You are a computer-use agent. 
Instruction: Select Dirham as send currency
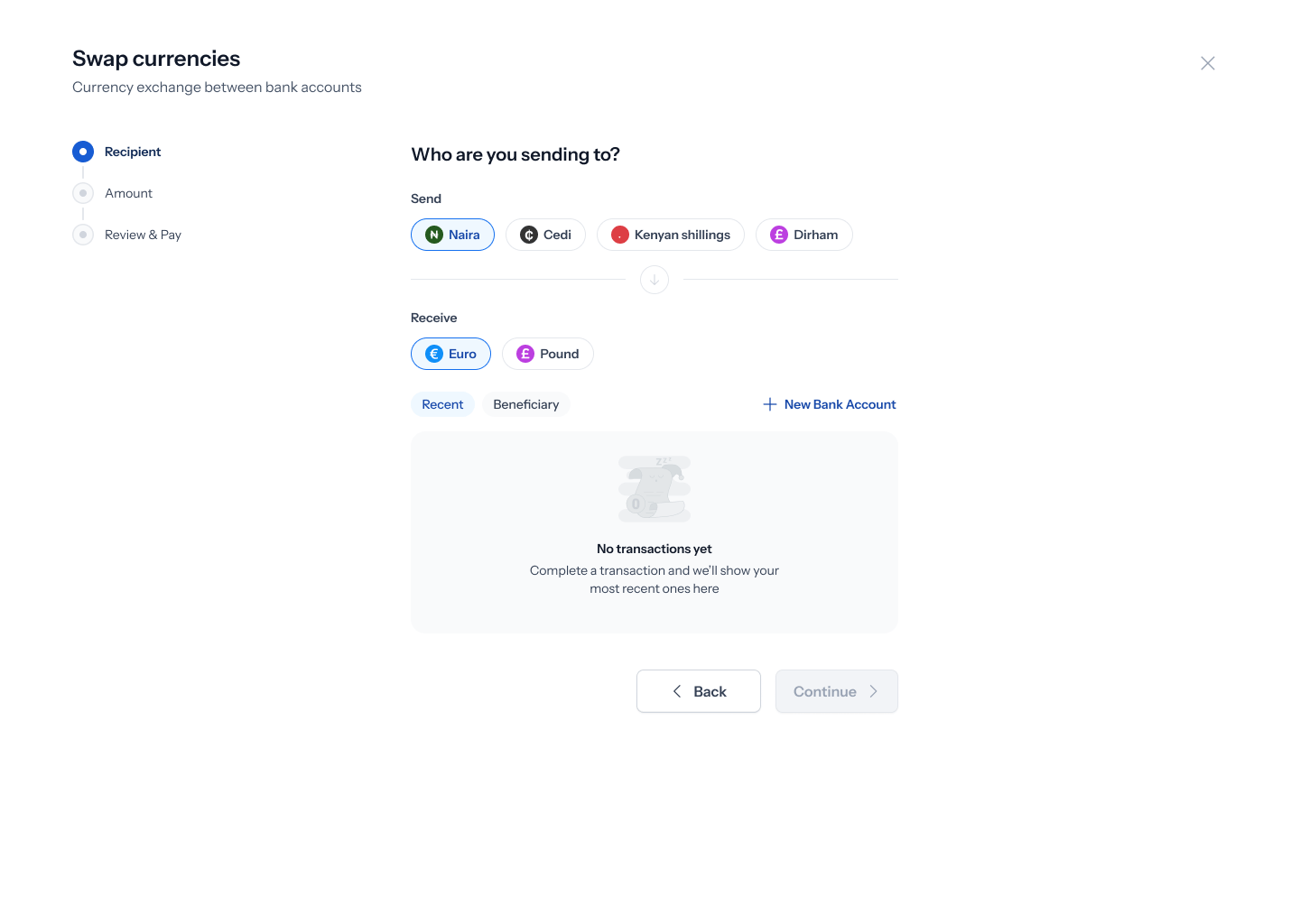[x=804, y=235]
